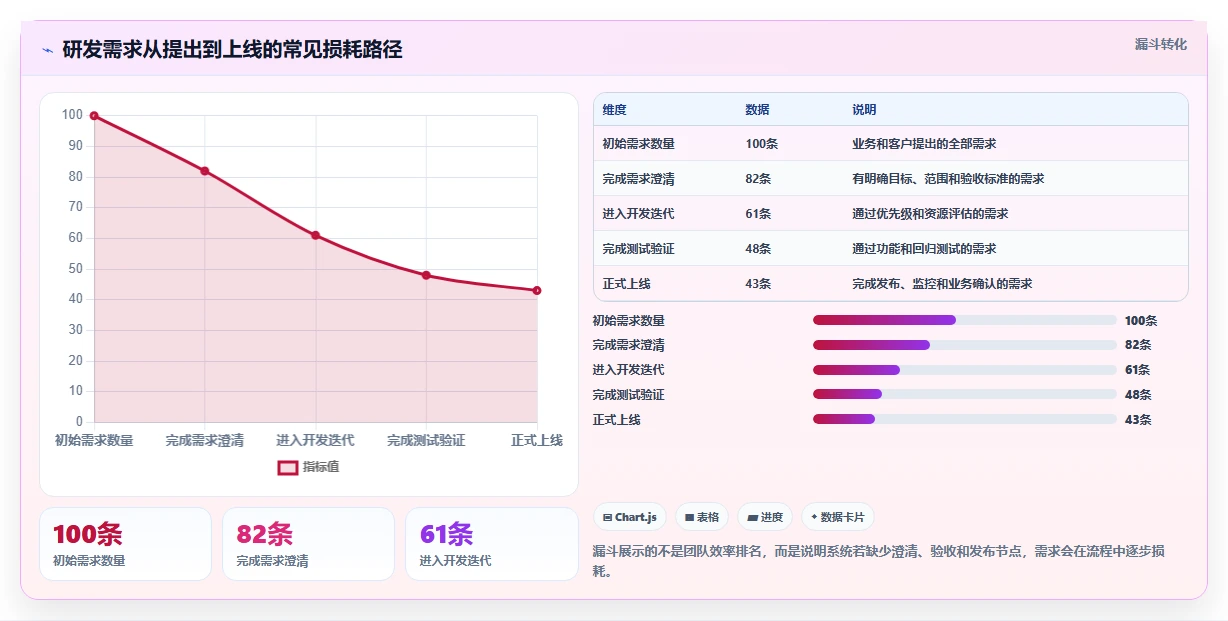Click the 进入开发迭代 progress bar
This screenshot has height=621, width=1228.
965,370
